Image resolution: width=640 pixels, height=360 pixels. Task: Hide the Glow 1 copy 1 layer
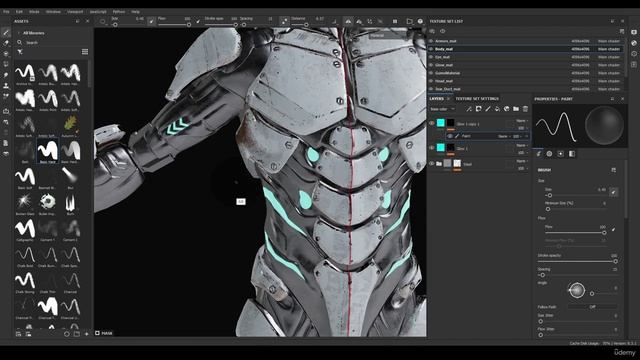pos(432,123)
